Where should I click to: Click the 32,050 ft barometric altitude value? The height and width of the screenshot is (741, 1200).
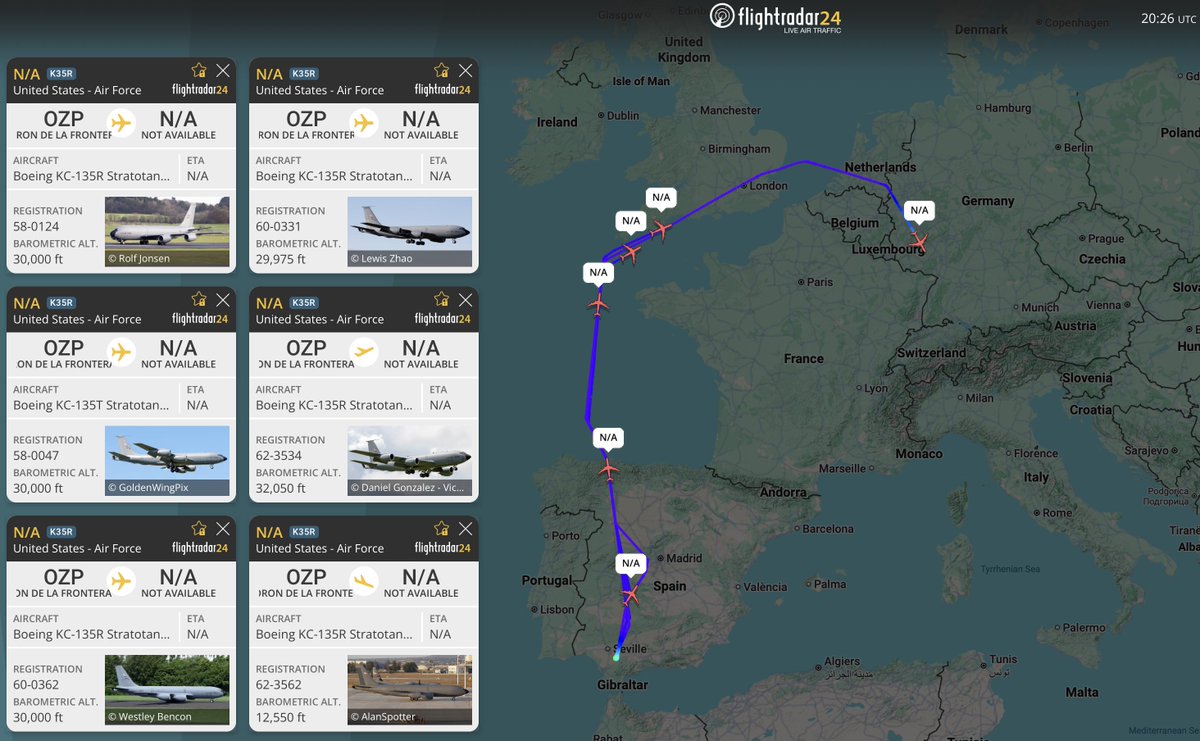pyautogui.click(x=281, y=489)
